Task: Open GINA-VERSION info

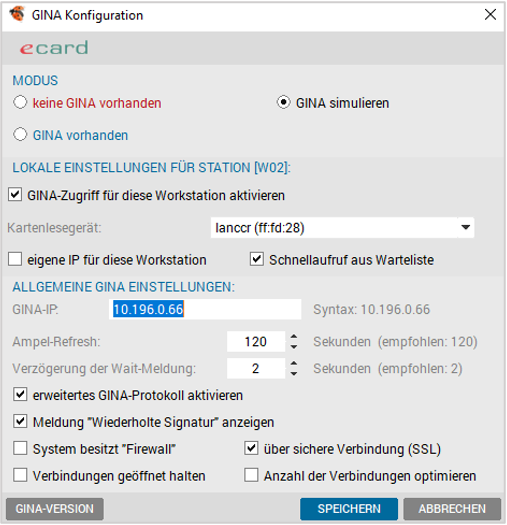Action: [55, 509]
